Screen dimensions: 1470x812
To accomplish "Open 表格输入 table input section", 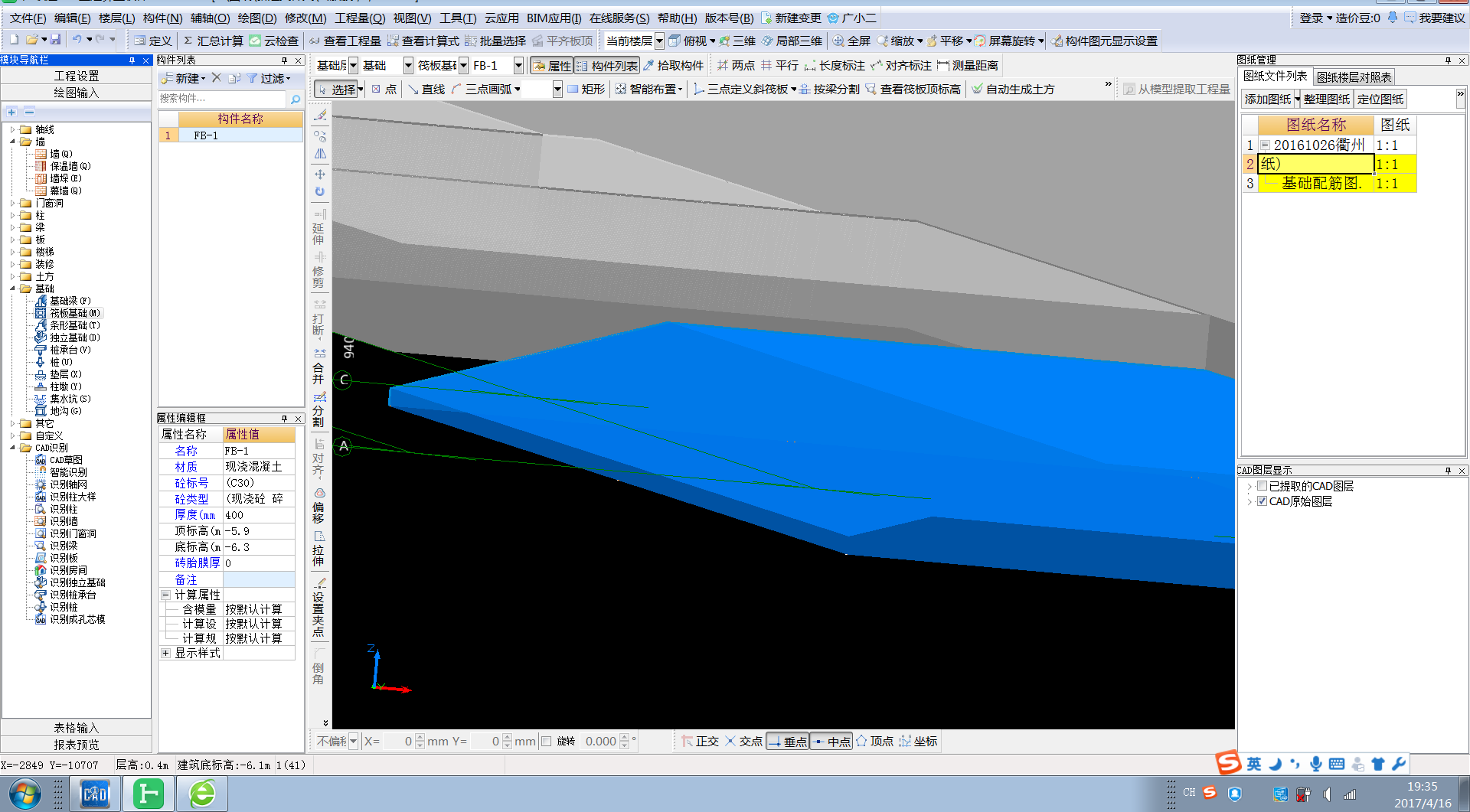I will pos(76,728).
